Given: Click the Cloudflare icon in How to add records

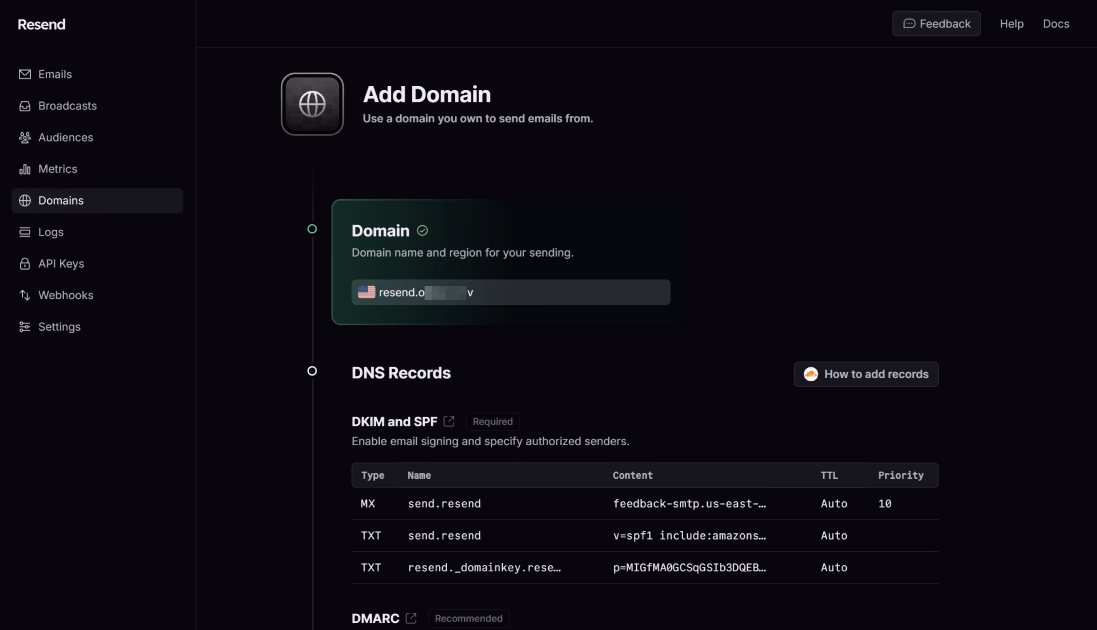Looking at the screenshot, I should (811, 374).
